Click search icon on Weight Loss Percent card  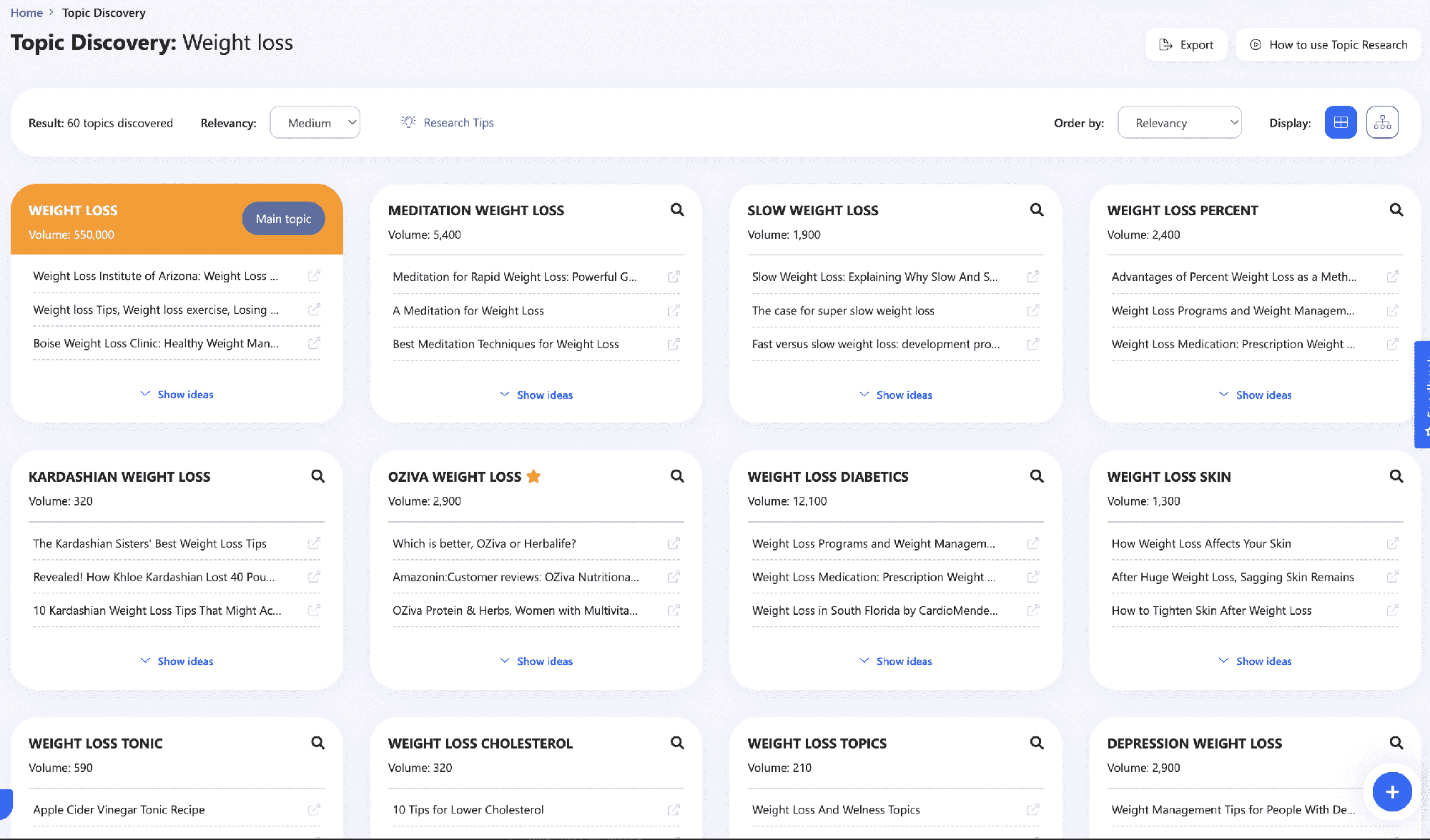(1396, 210)
